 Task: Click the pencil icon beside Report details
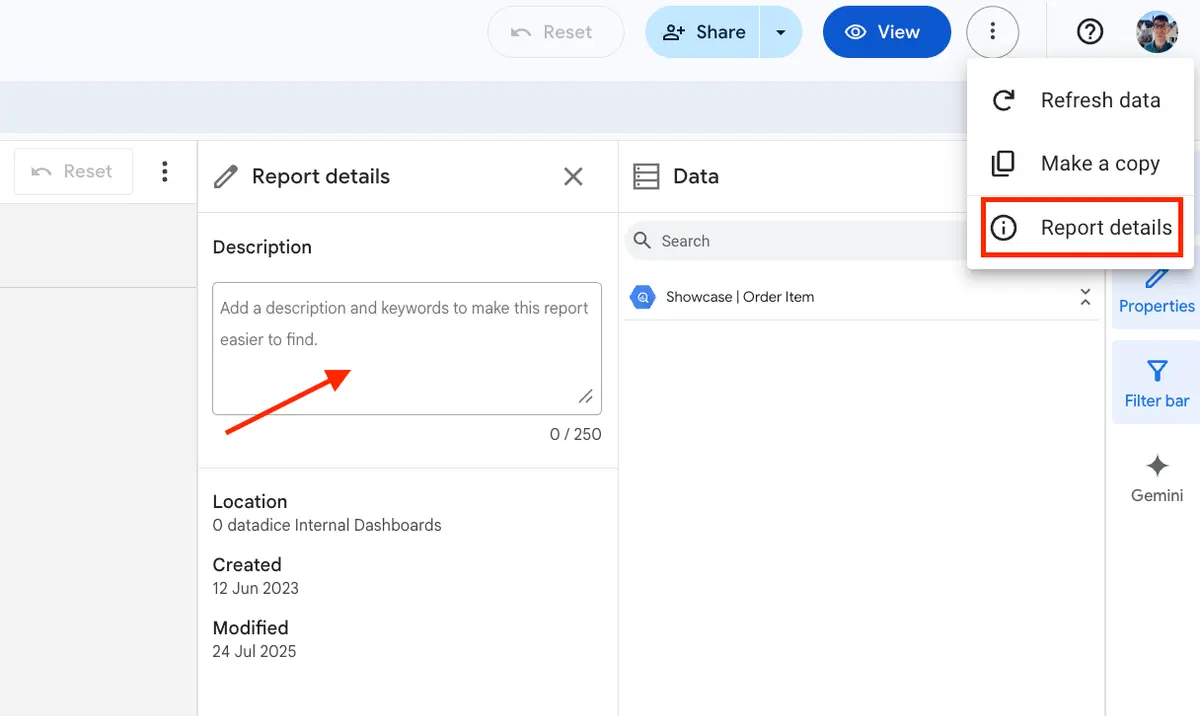click(x=227, y=177)
